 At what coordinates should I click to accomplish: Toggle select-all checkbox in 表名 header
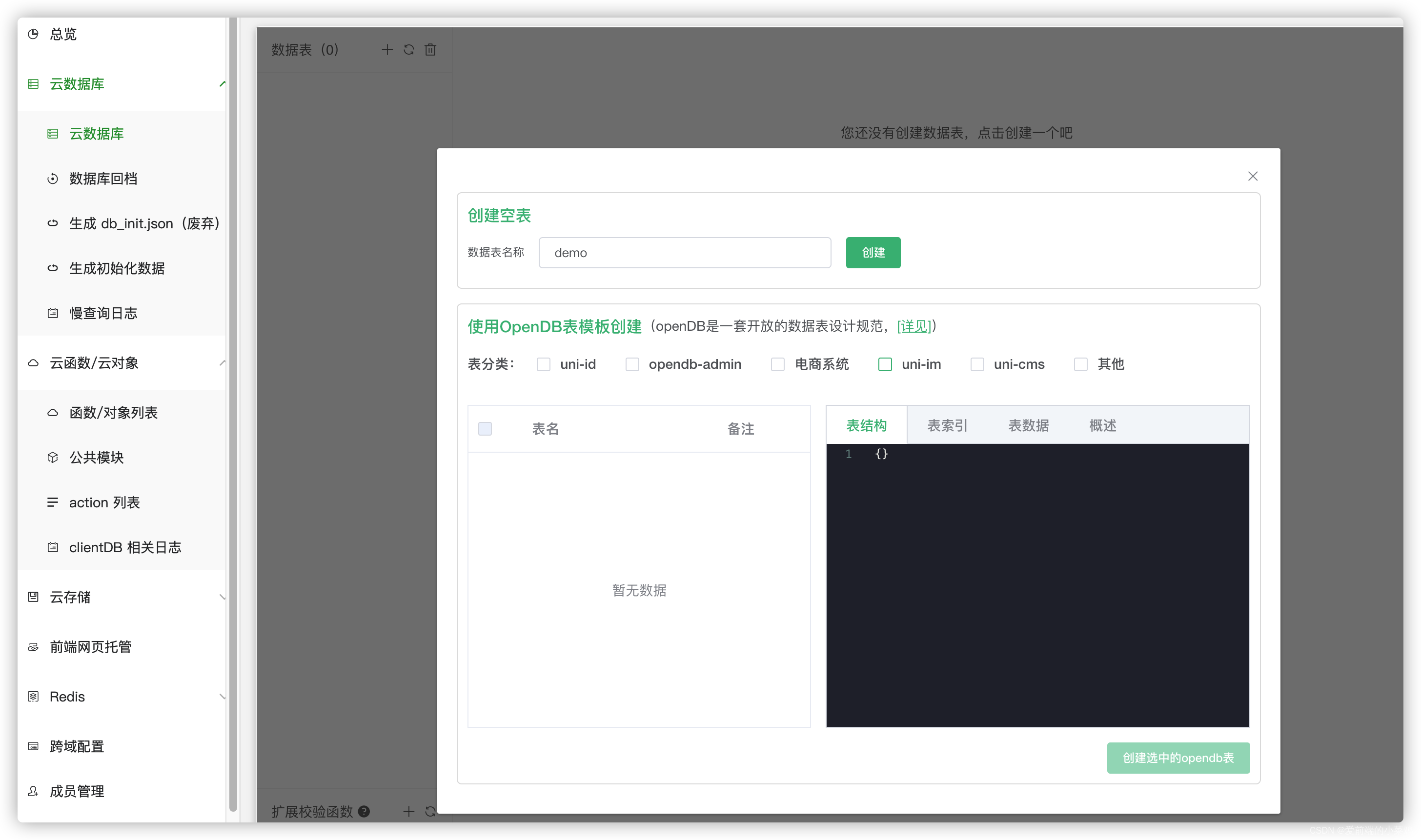485,428
